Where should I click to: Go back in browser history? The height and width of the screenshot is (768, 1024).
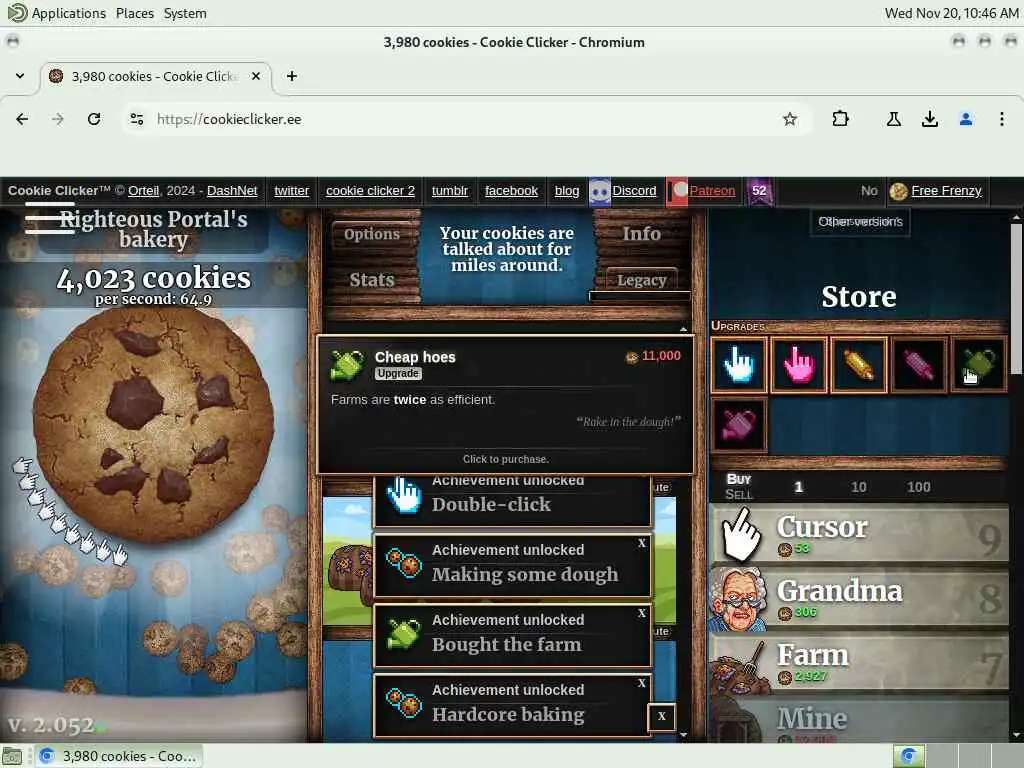(22, 119)
